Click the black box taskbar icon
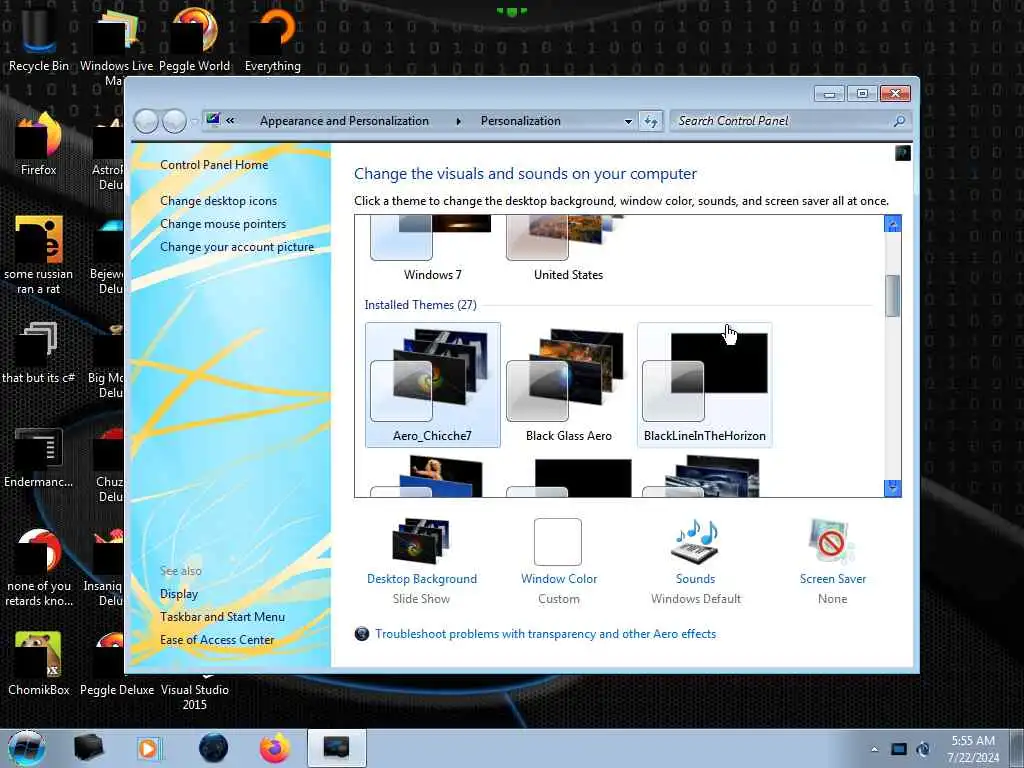1024x768 pixels. 88,748
